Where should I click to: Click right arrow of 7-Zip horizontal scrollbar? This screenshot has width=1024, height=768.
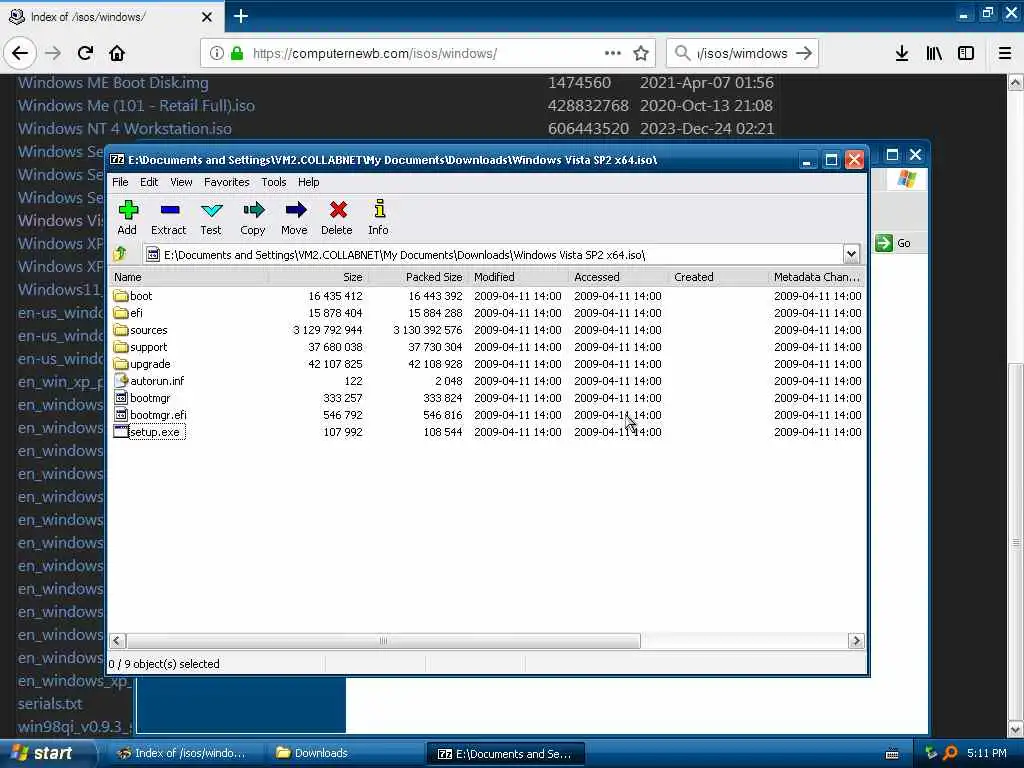(856, 641)
